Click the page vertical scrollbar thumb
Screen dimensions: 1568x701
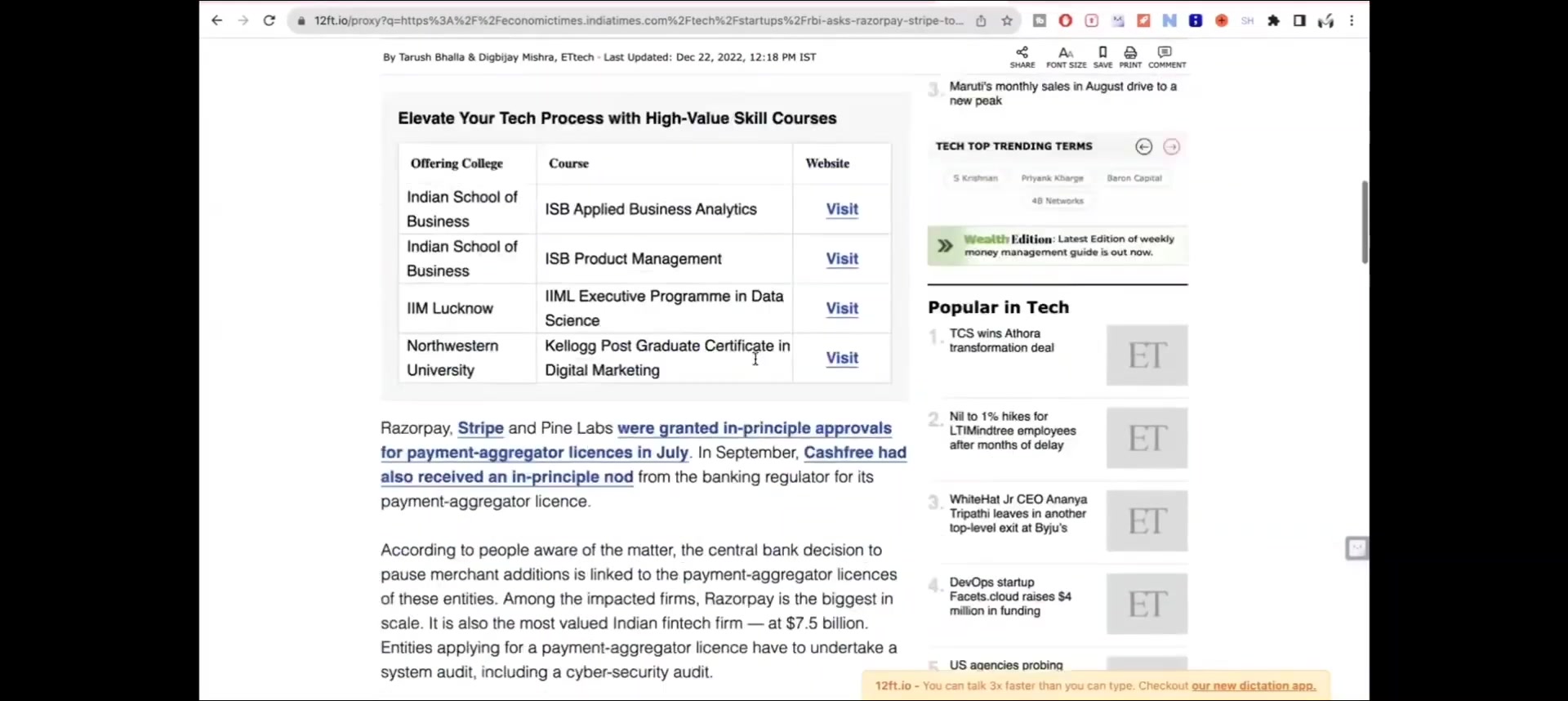(x=1365, y=222)
